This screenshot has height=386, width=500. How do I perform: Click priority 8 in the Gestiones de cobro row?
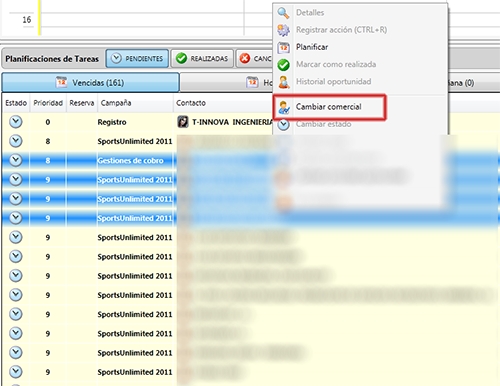tap(48, 161)
